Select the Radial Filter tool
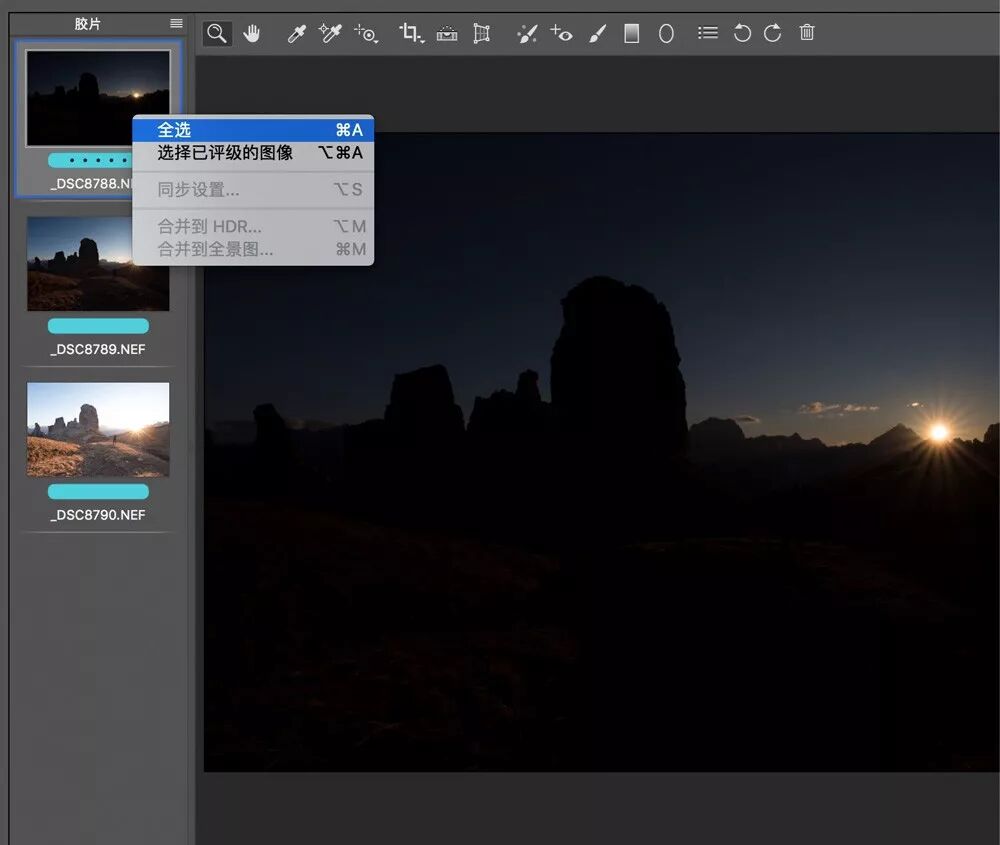Screen dimensions: 1000x845 click(x=666, y=33)
